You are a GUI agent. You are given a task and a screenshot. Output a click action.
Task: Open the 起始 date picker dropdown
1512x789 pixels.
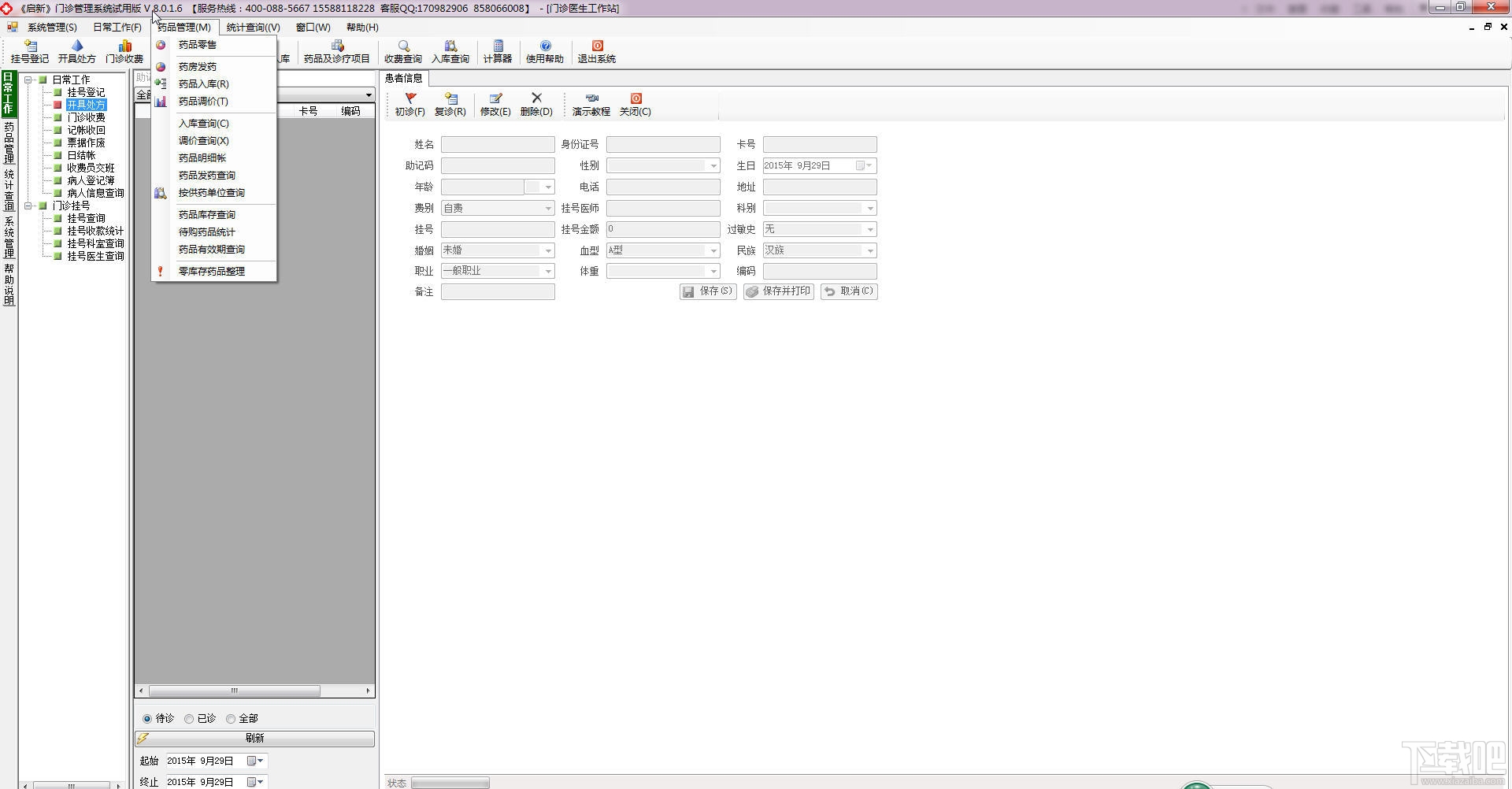[256, 761]
